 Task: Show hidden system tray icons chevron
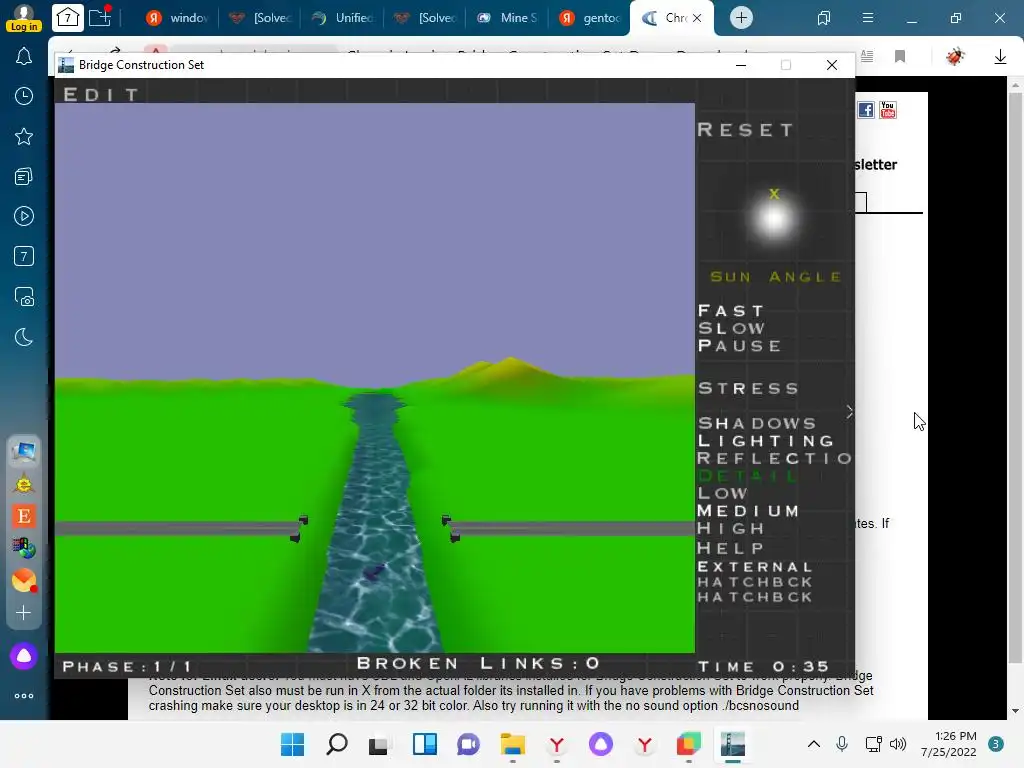(814, 744)
